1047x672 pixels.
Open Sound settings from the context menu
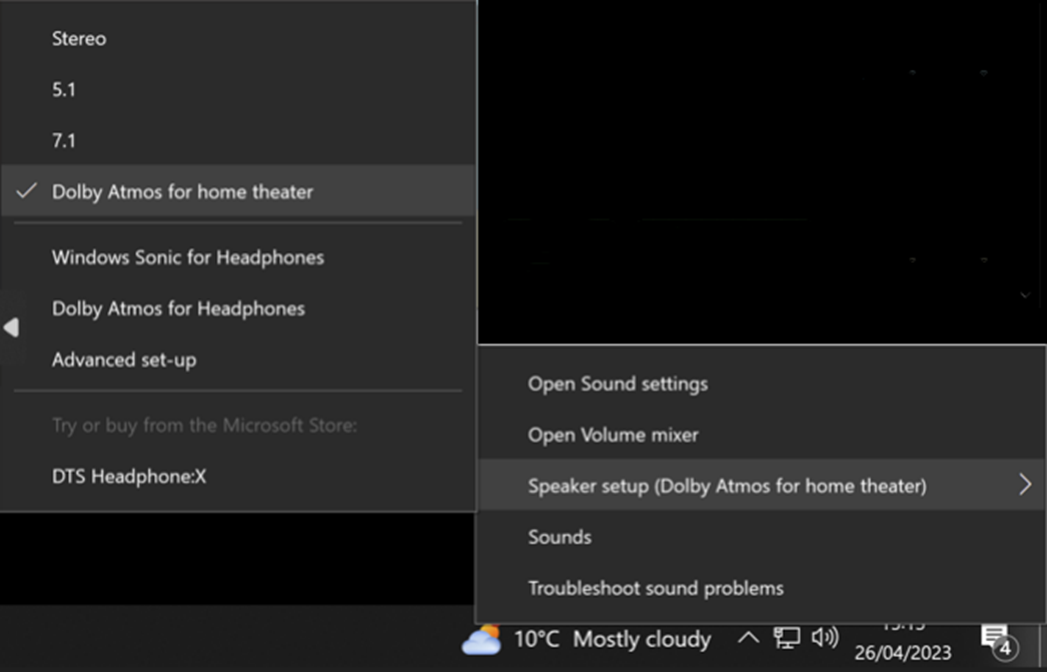pos(618,384)
